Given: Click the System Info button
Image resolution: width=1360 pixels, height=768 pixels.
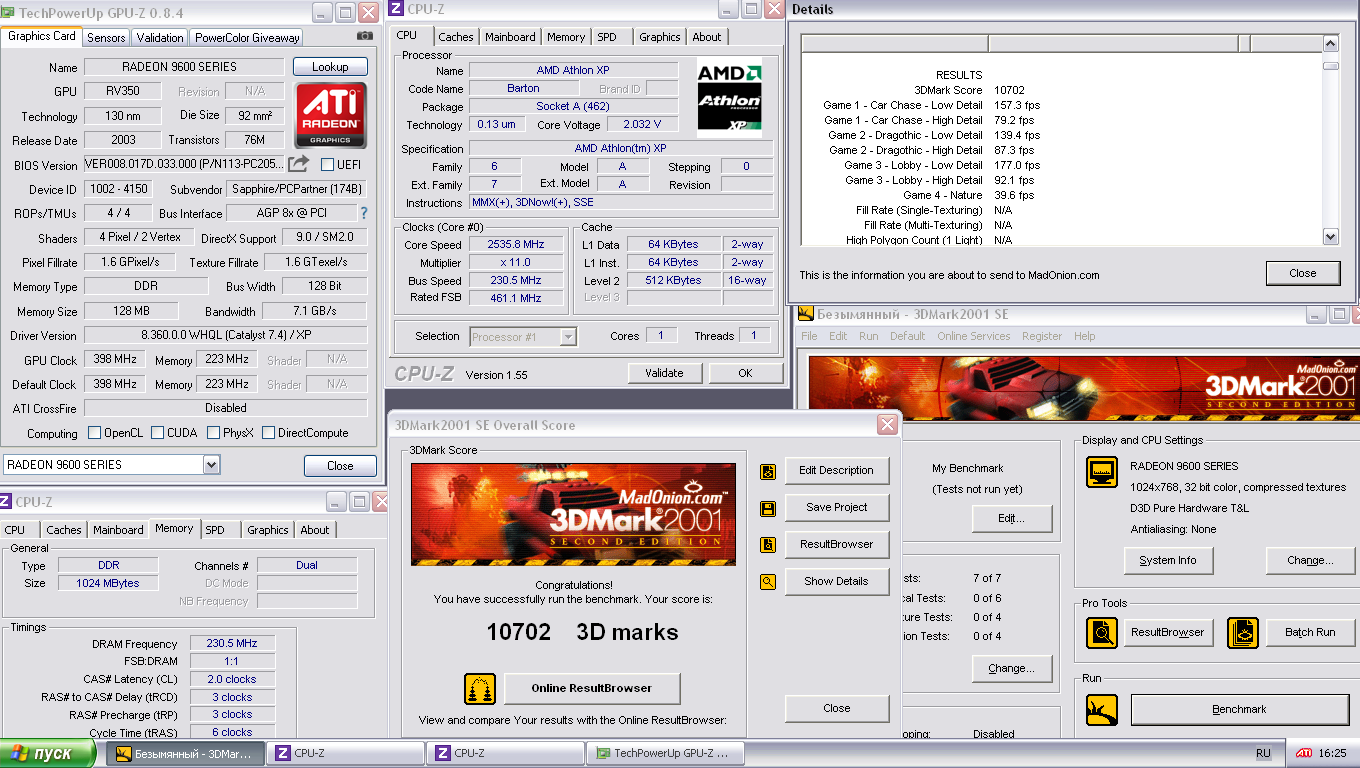Looking at the screenshot, I should [x=1167, y=560].
